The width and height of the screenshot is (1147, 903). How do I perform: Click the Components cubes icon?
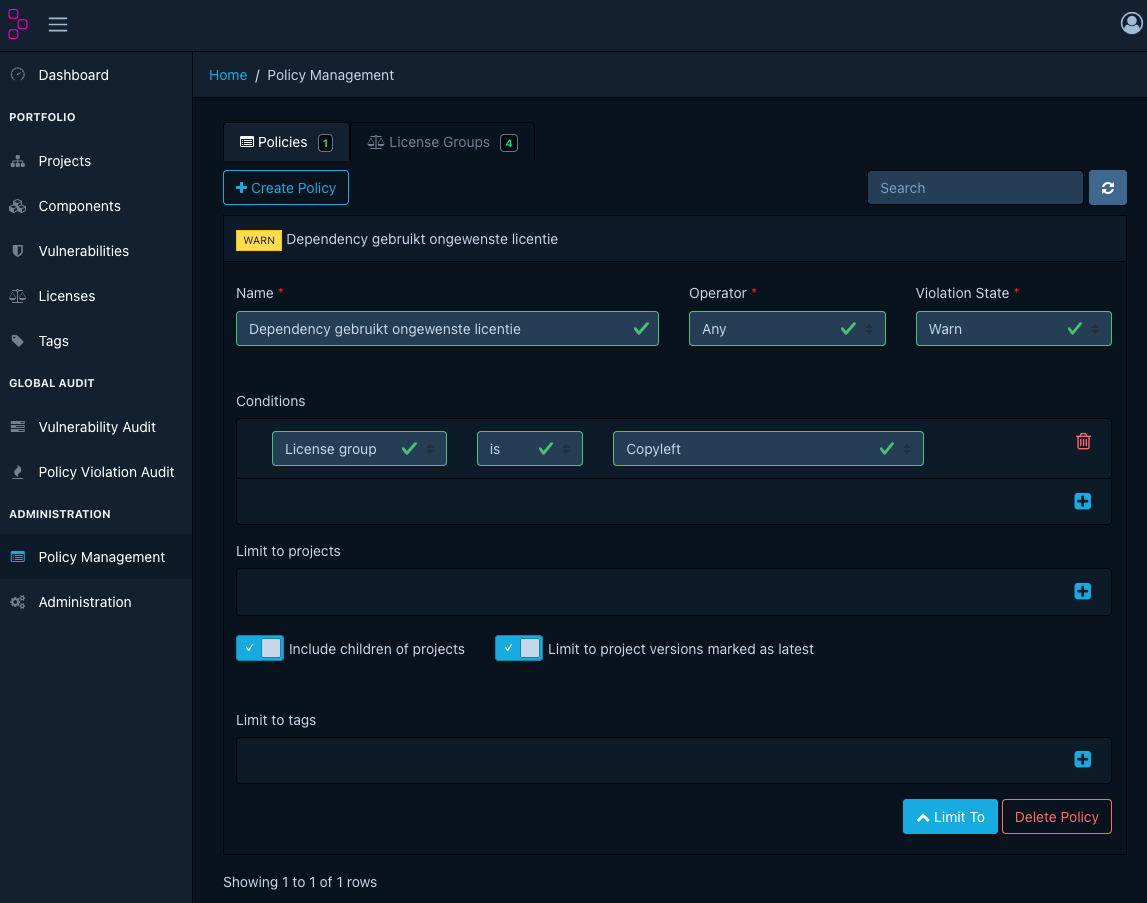[x=18, y=206]
